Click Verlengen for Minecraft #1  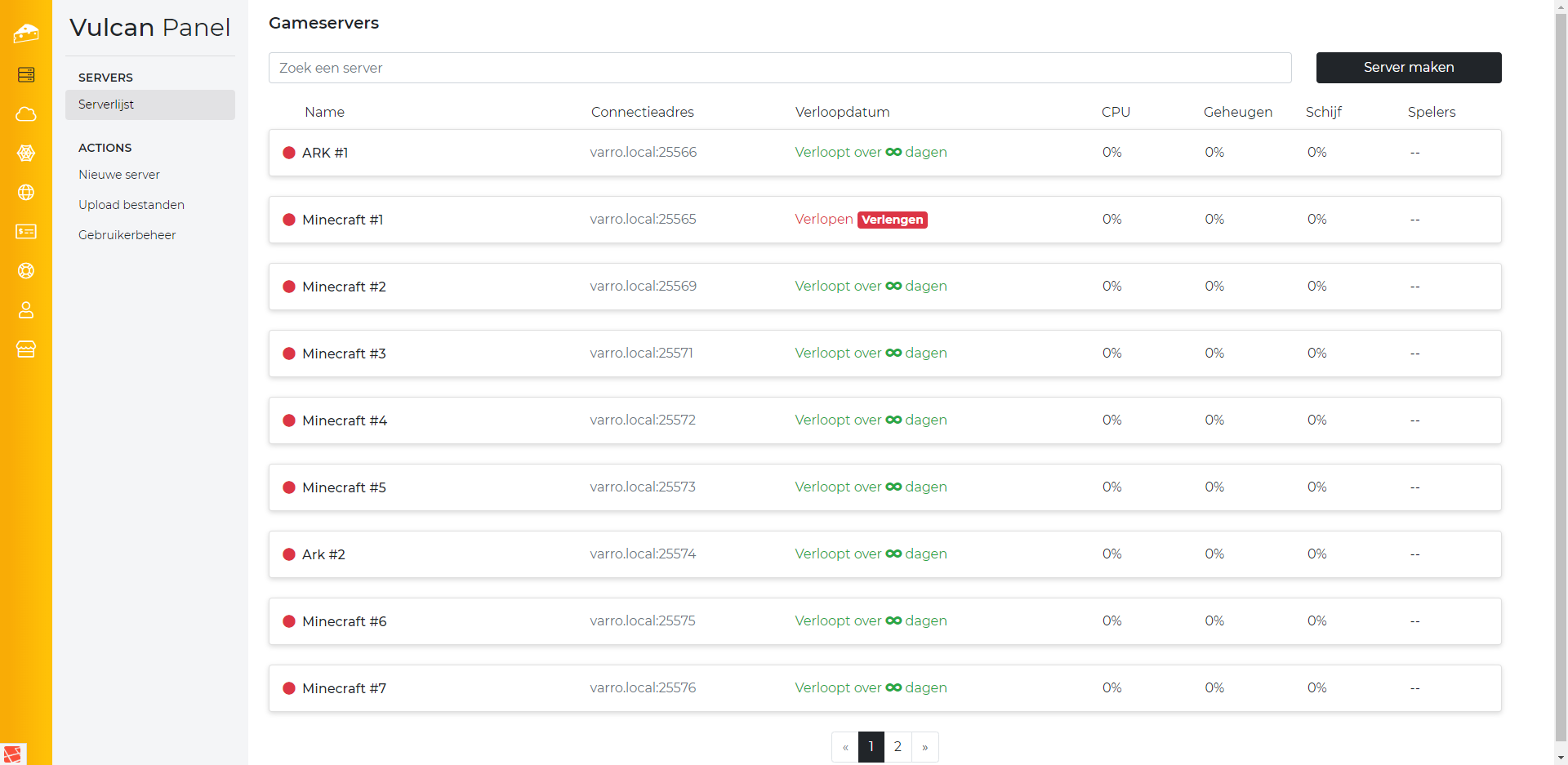[892, 220]
